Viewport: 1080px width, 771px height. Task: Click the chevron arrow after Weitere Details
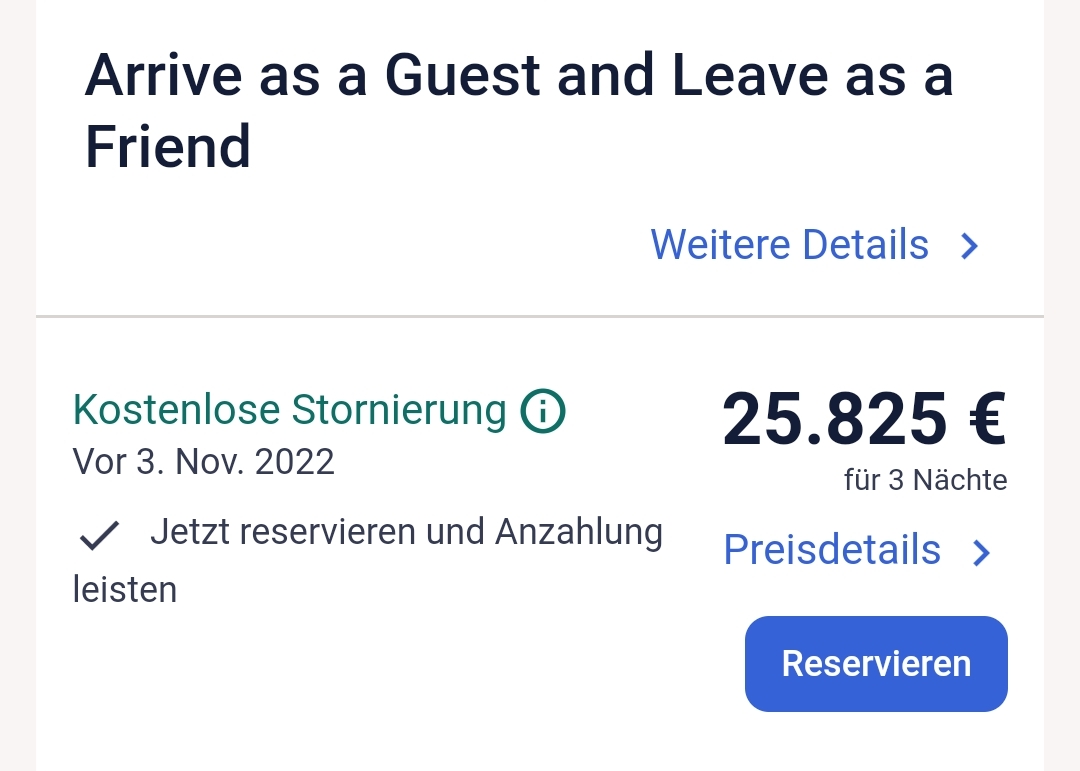969,246
